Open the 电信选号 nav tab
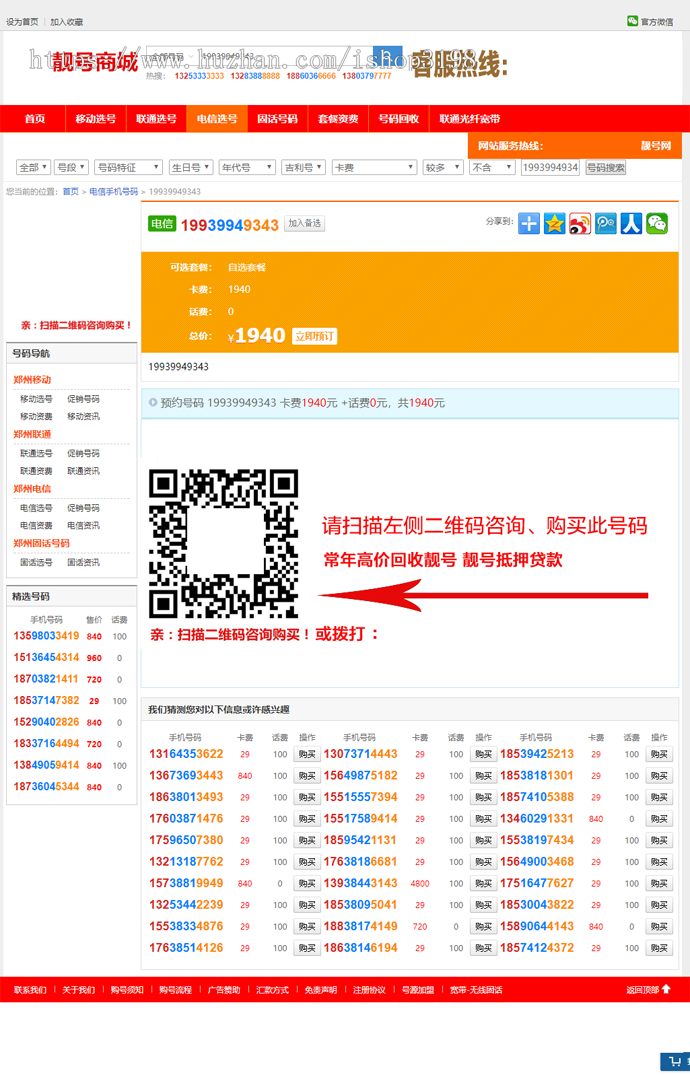 tap(217, 119)
